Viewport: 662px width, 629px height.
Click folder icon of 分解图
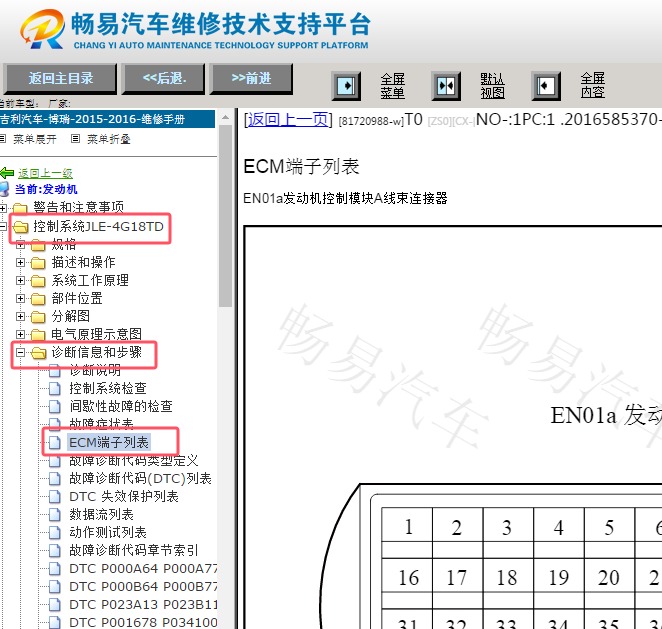[38, 317]
